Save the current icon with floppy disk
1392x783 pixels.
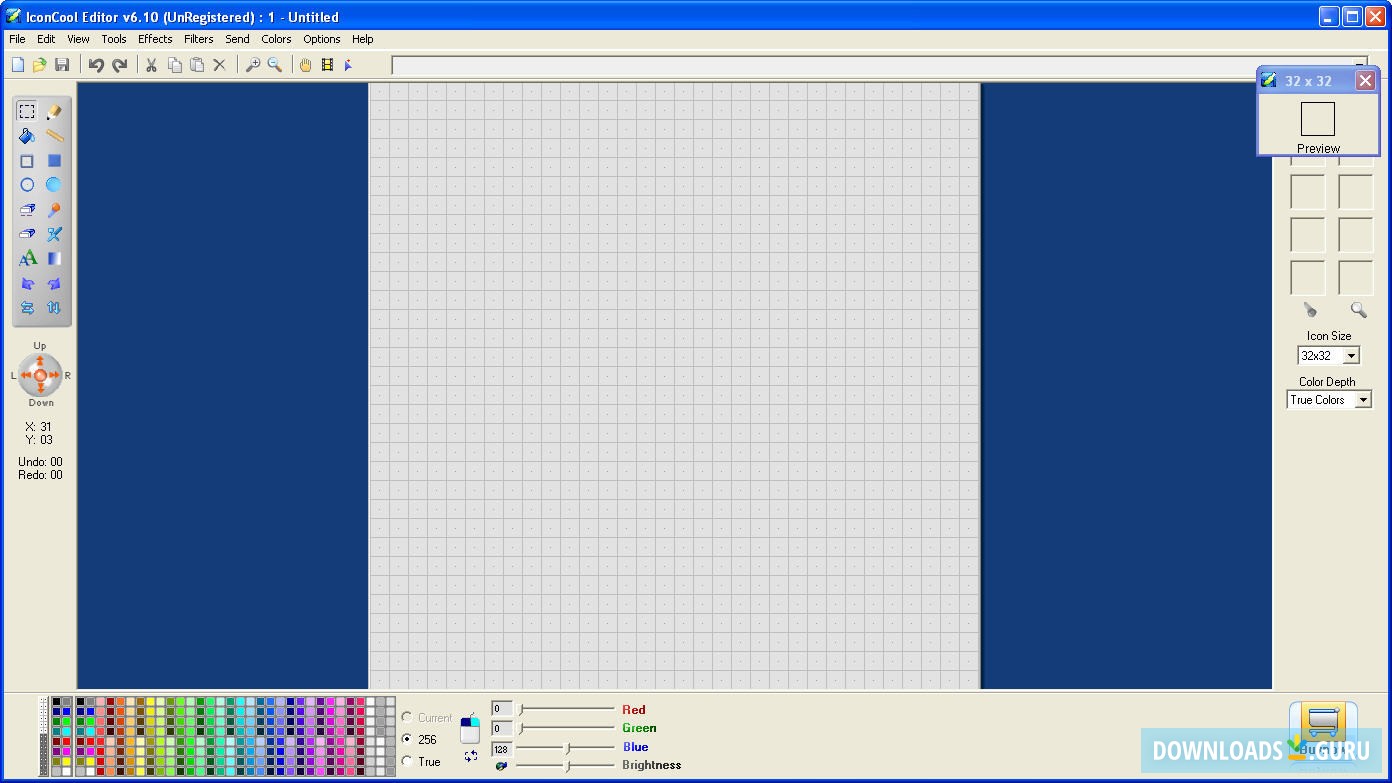(x=62, y=65)
